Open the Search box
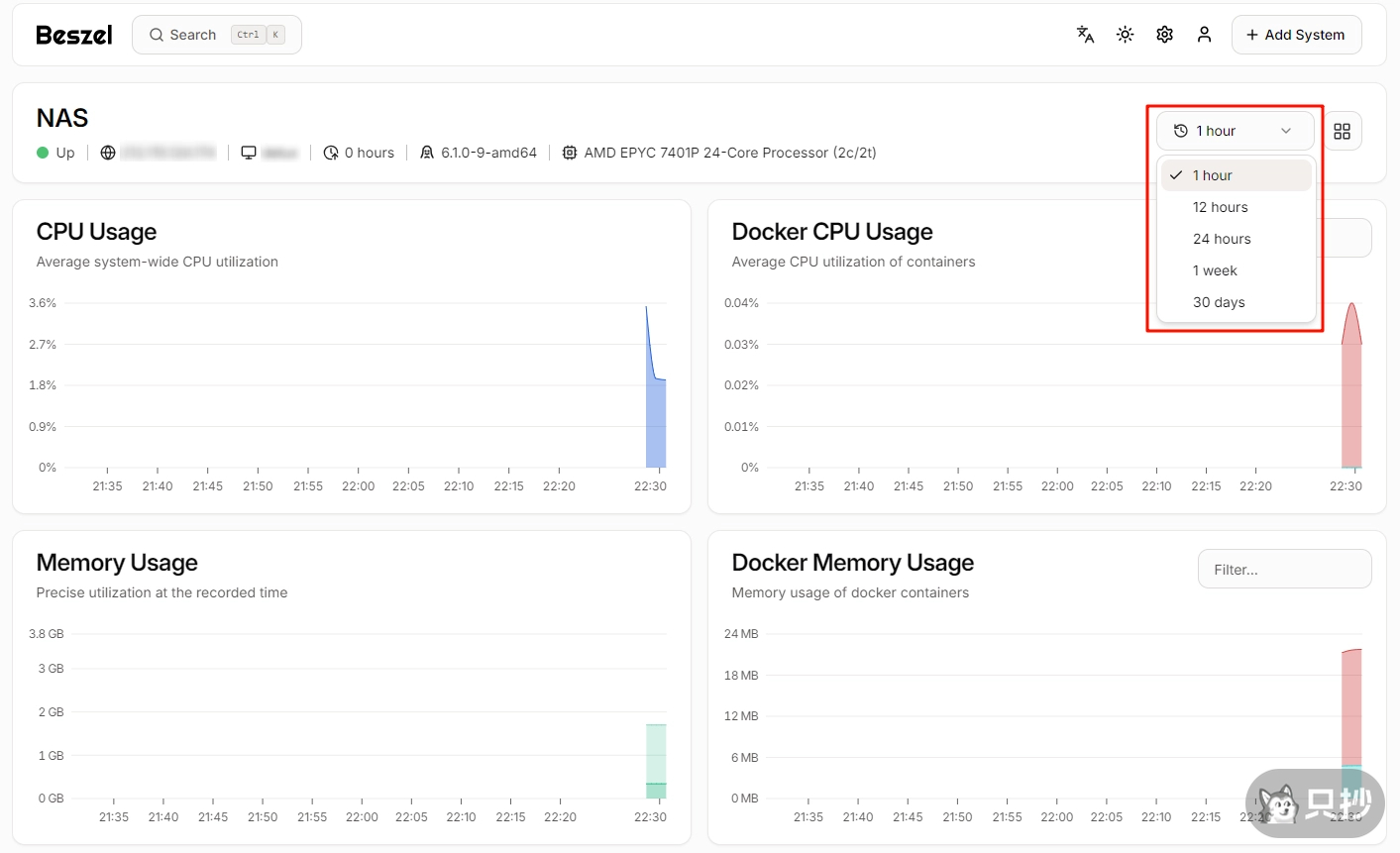 [216, 35]
